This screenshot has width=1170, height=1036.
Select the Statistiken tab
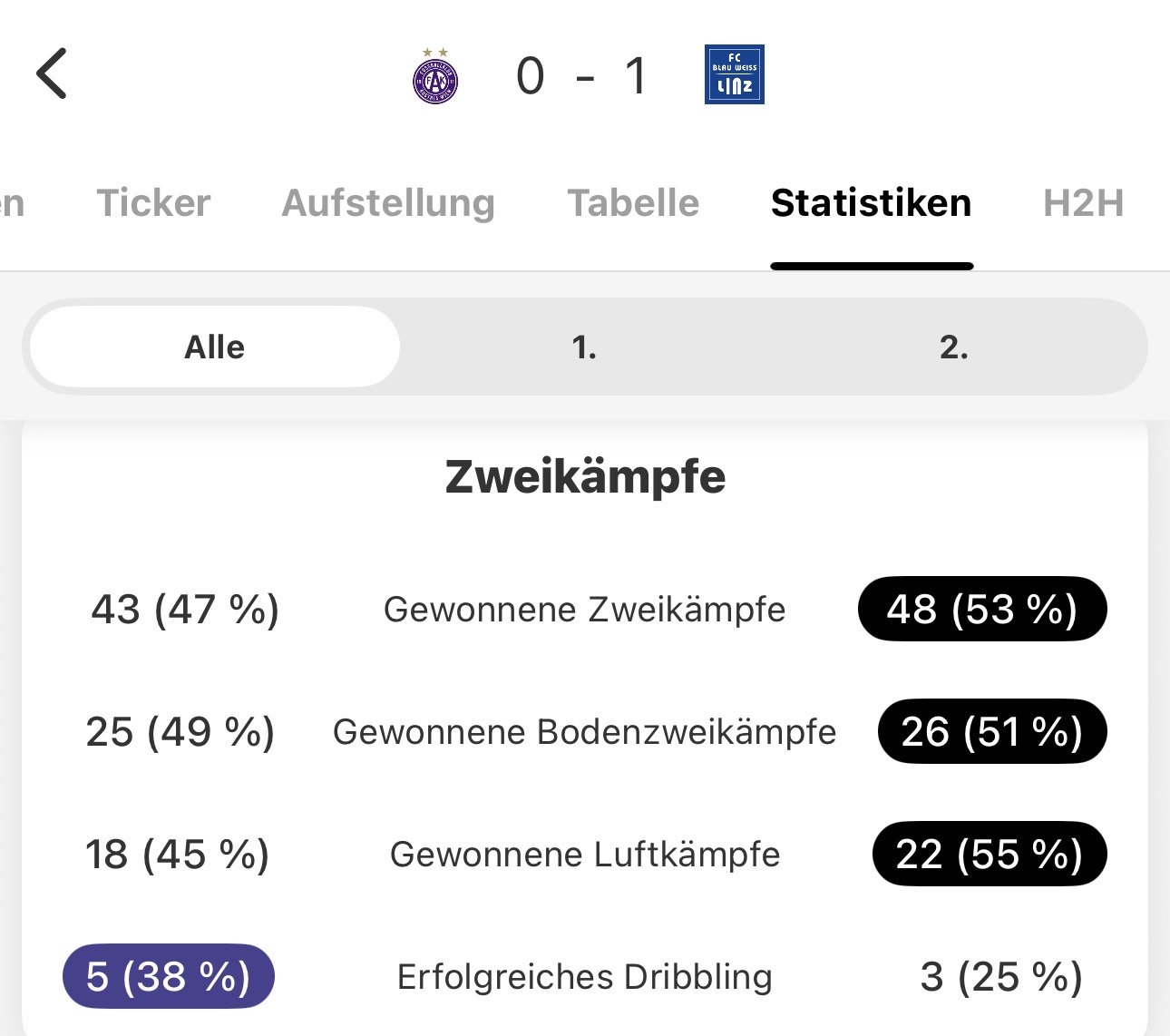[871, 203]
